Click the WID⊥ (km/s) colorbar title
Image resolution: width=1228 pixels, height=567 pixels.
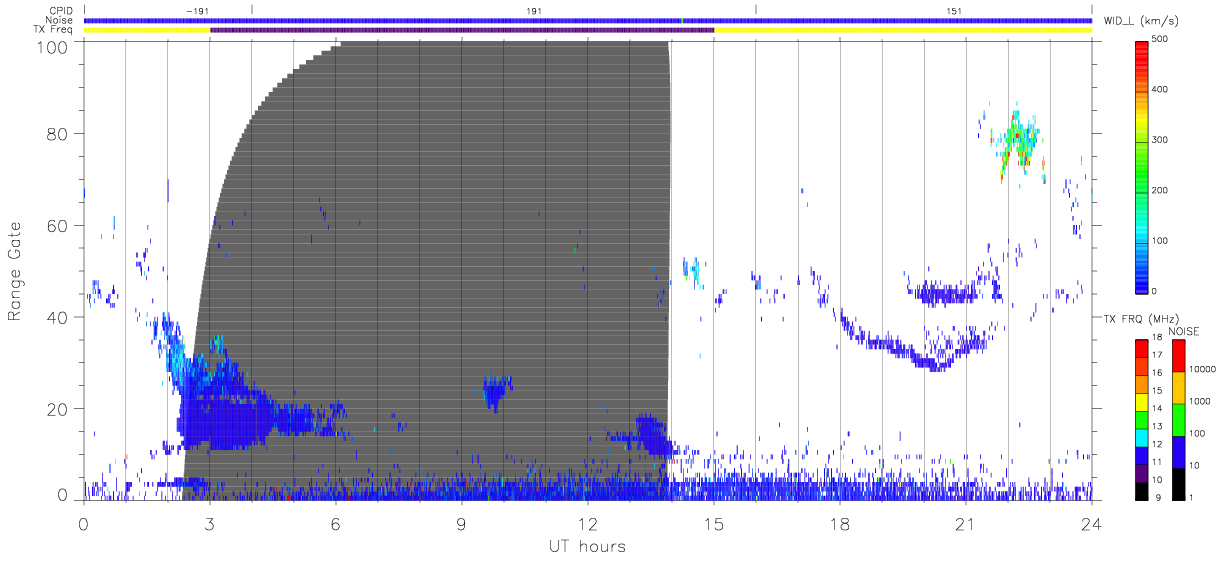1142,21
